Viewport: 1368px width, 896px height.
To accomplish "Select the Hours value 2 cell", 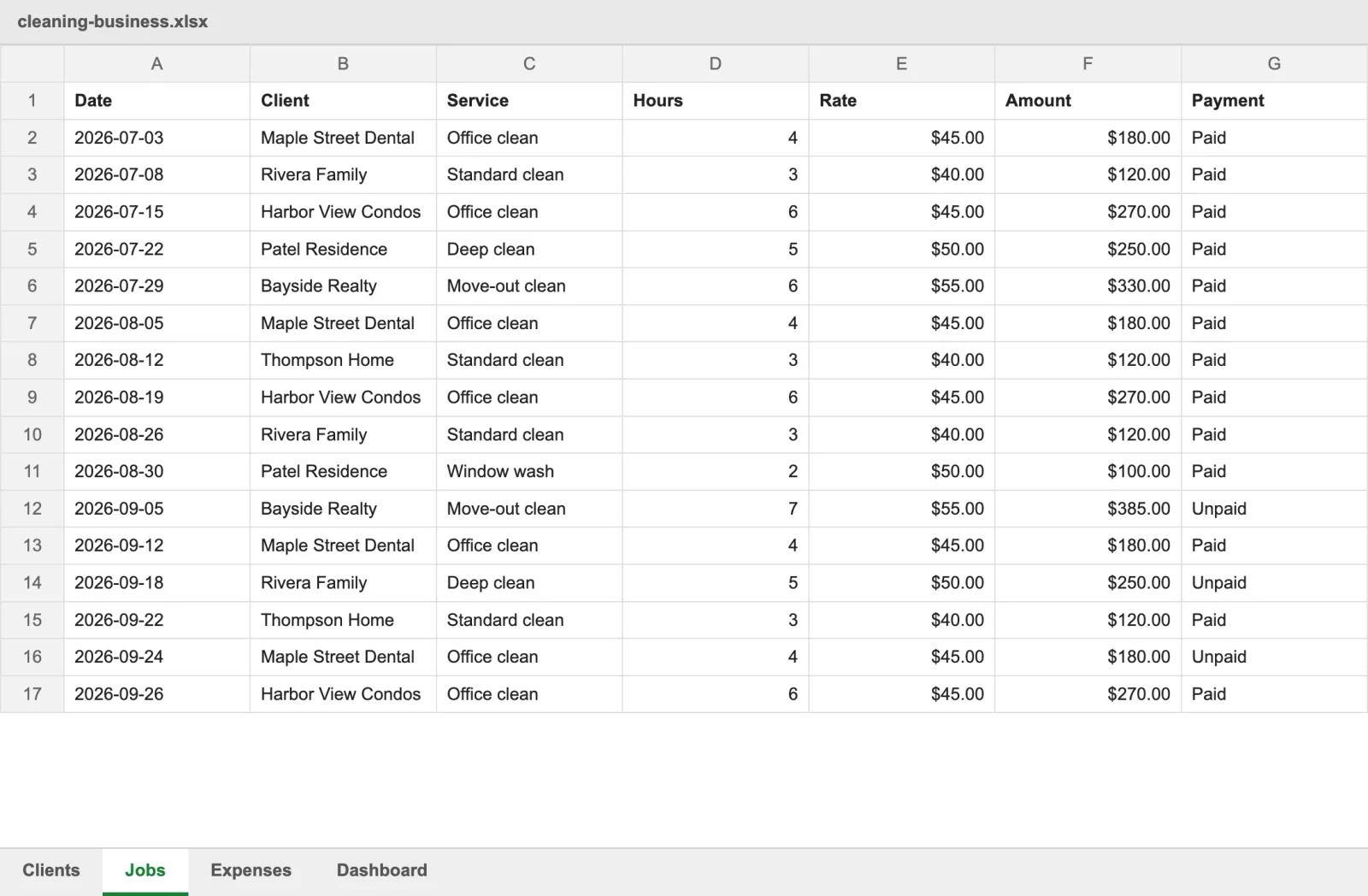I will [715, 471].
